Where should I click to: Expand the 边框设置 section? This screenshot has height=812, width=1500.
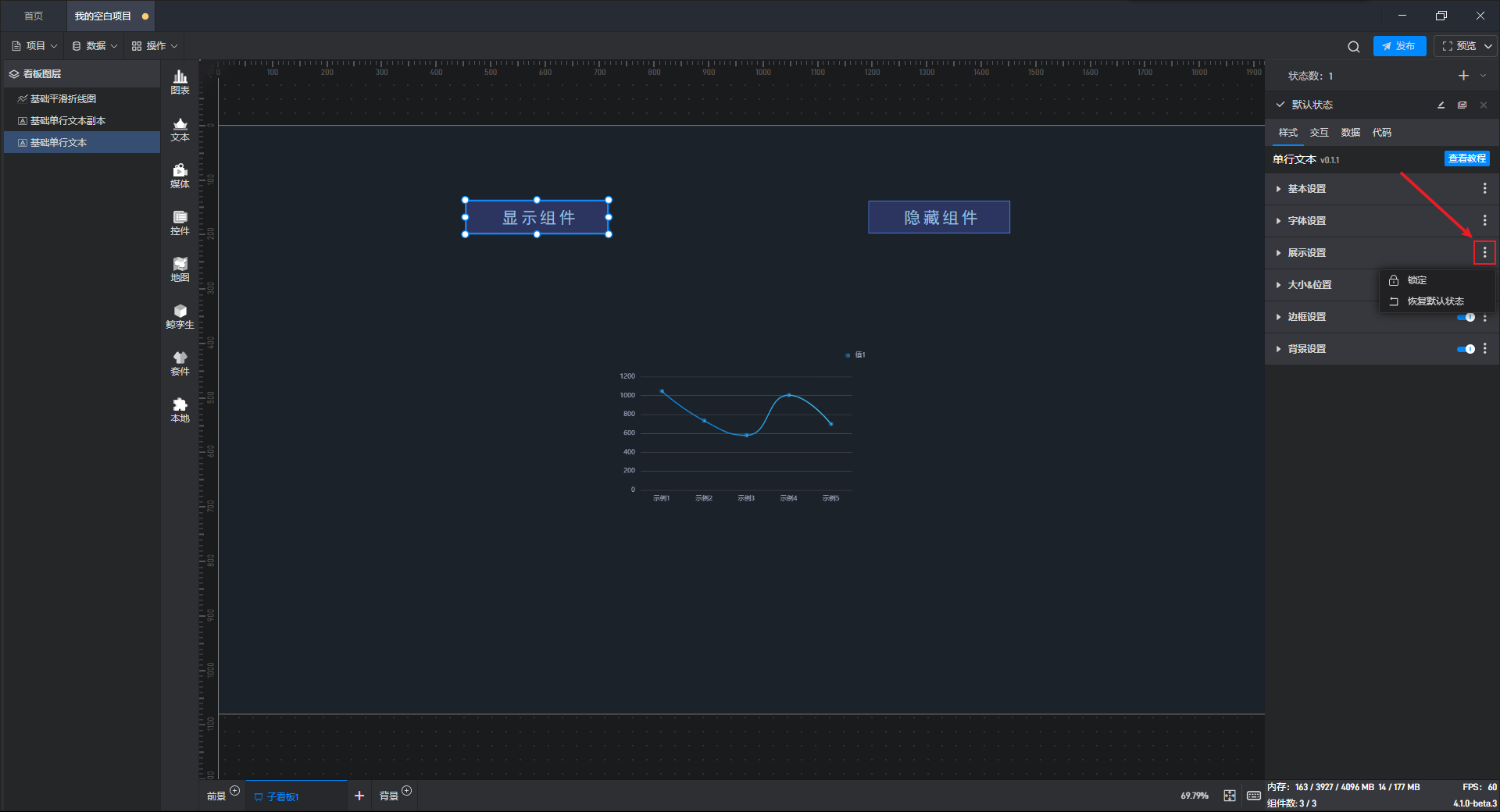(x=1278, y=317)
